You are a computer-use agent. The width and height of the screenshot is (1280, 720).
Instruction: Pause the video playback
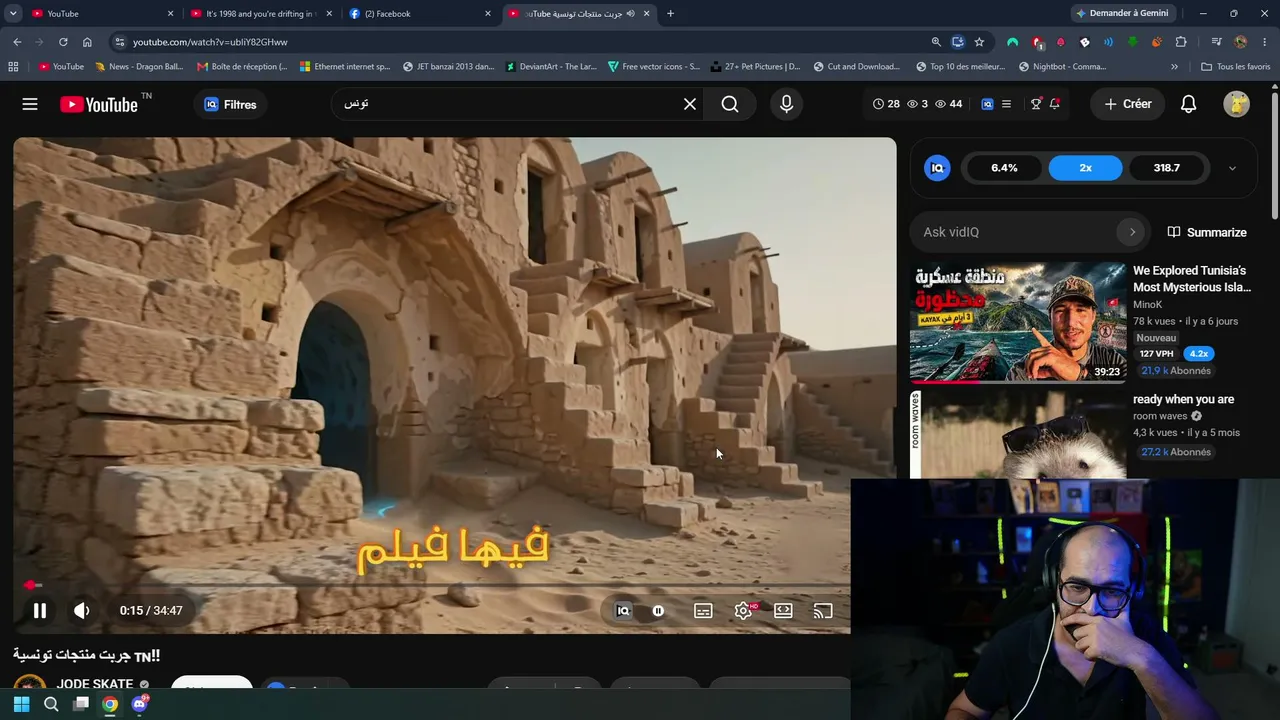tap(40, 610)
